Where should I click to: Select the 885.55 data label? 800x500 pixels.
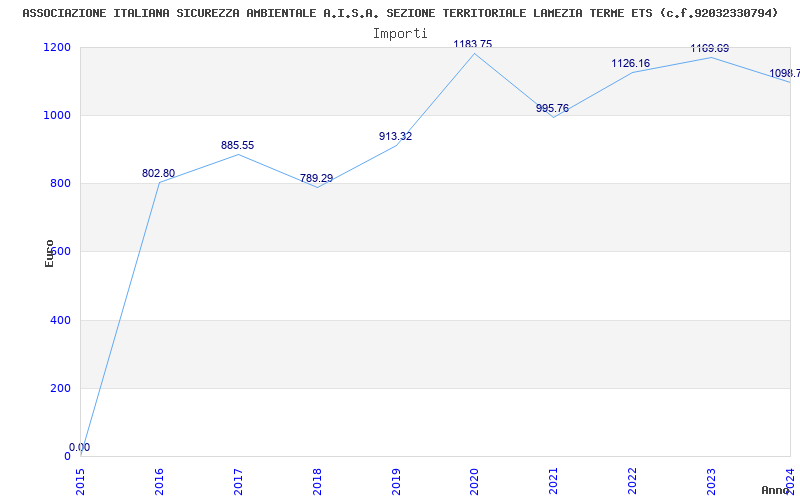237,145
